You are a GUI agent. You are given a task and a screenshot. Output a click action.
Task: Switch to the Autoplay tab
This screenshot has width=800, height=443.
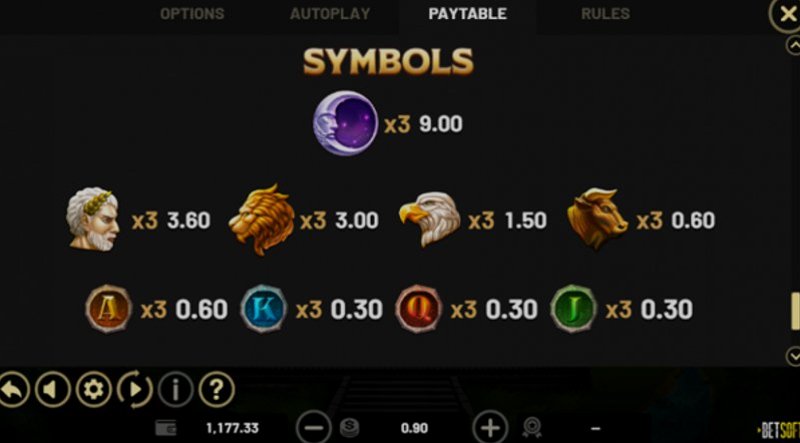(x=330, y=14)
